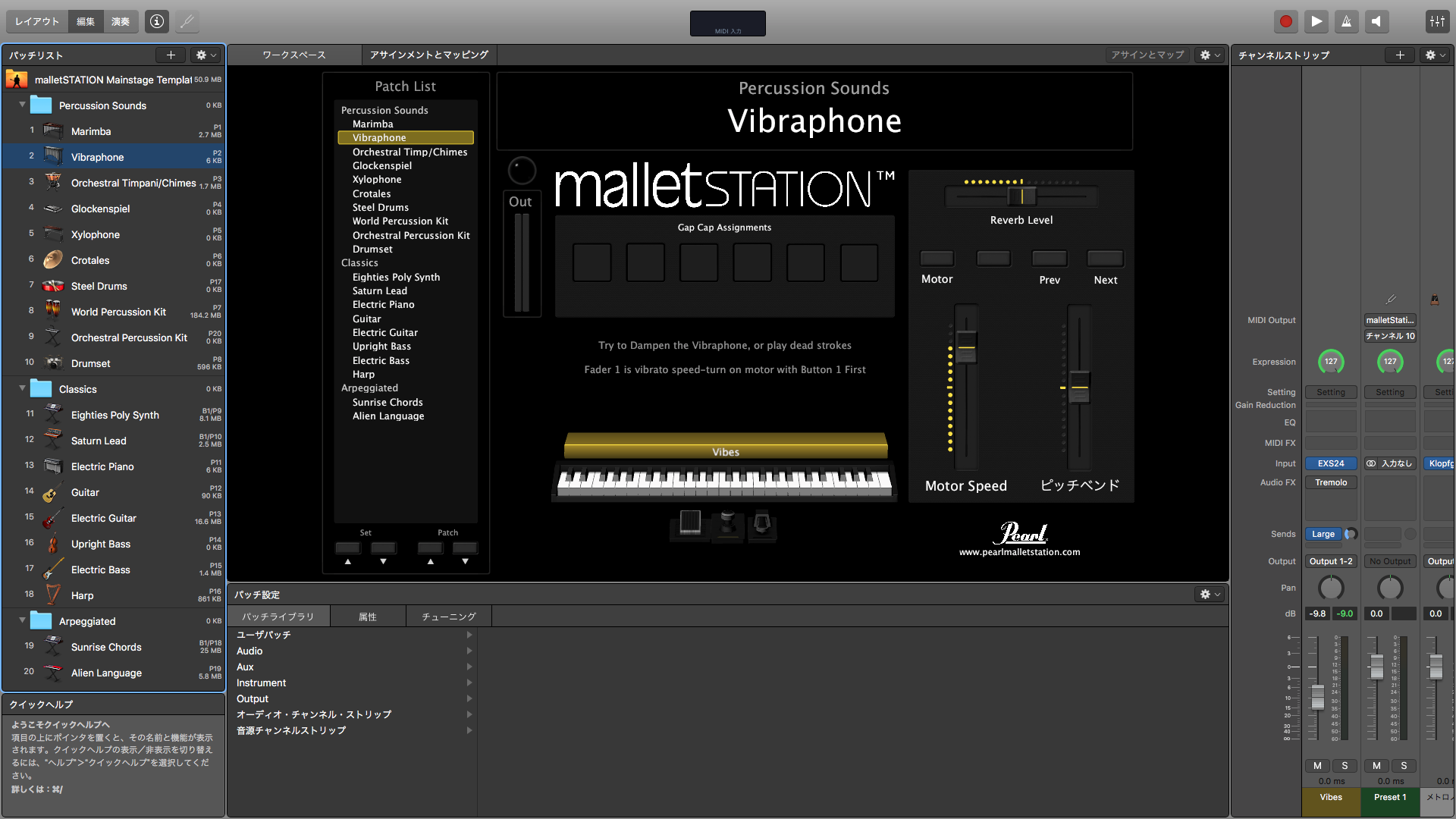This screenshot has width=1456, height=819.
Task: Click the Patch down arrow button
Action: pos(465,548)
